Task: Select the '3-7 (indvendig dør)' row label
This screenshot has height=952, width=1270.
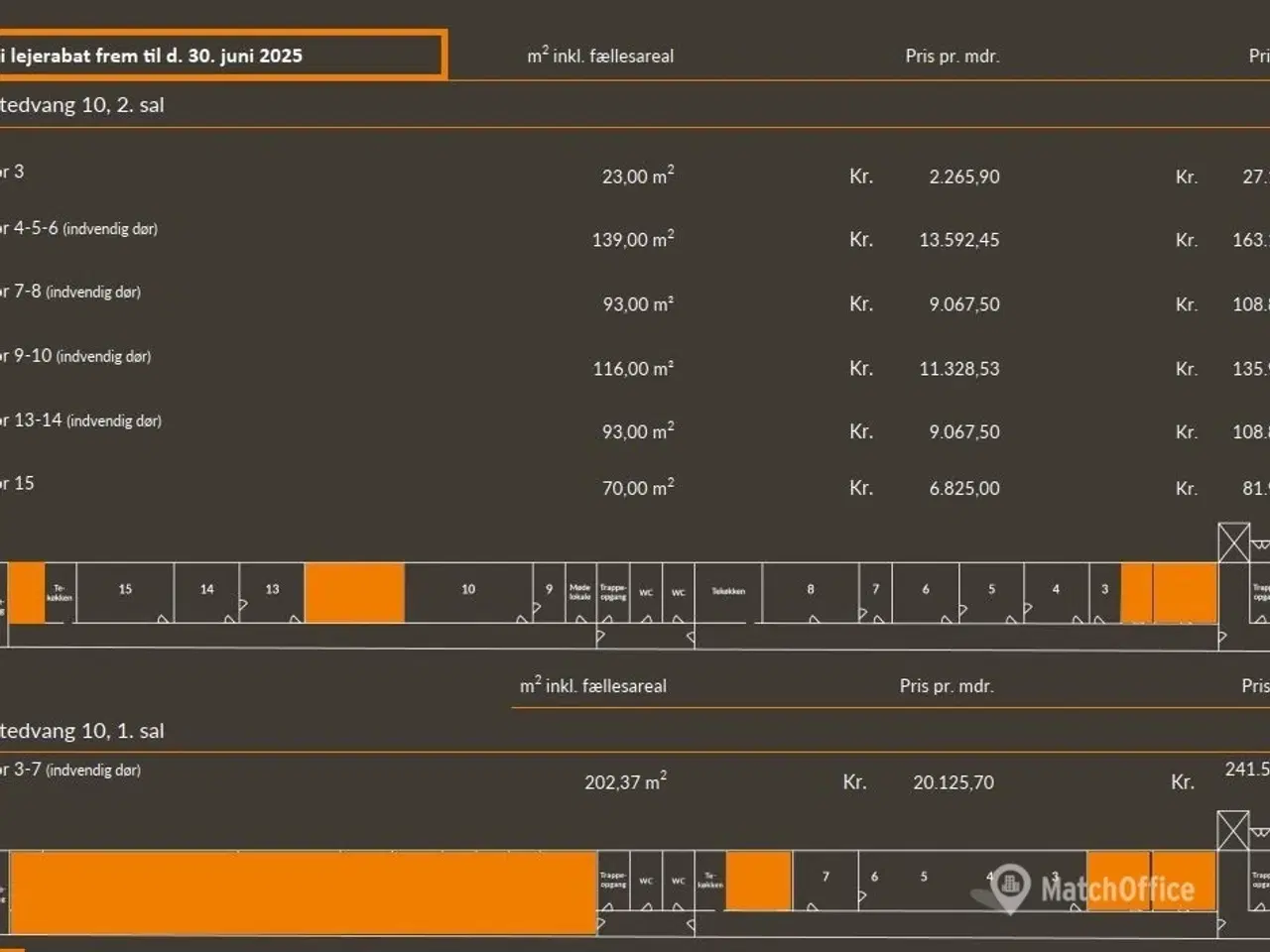Action: pos(70,770)
